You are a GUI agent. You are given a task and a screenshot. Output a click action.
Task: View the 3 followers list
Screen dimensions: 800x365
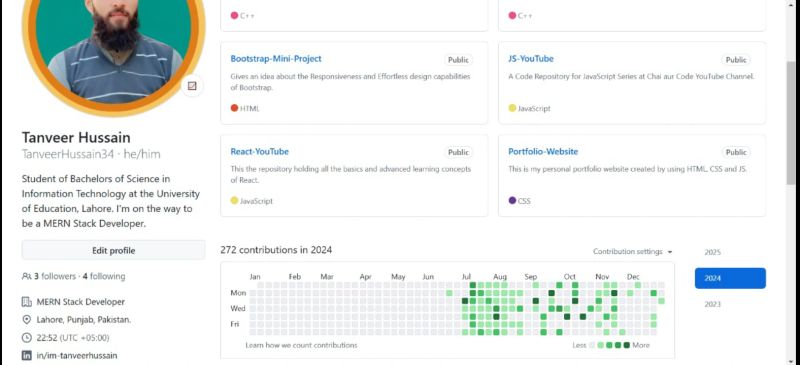(55, 276)
